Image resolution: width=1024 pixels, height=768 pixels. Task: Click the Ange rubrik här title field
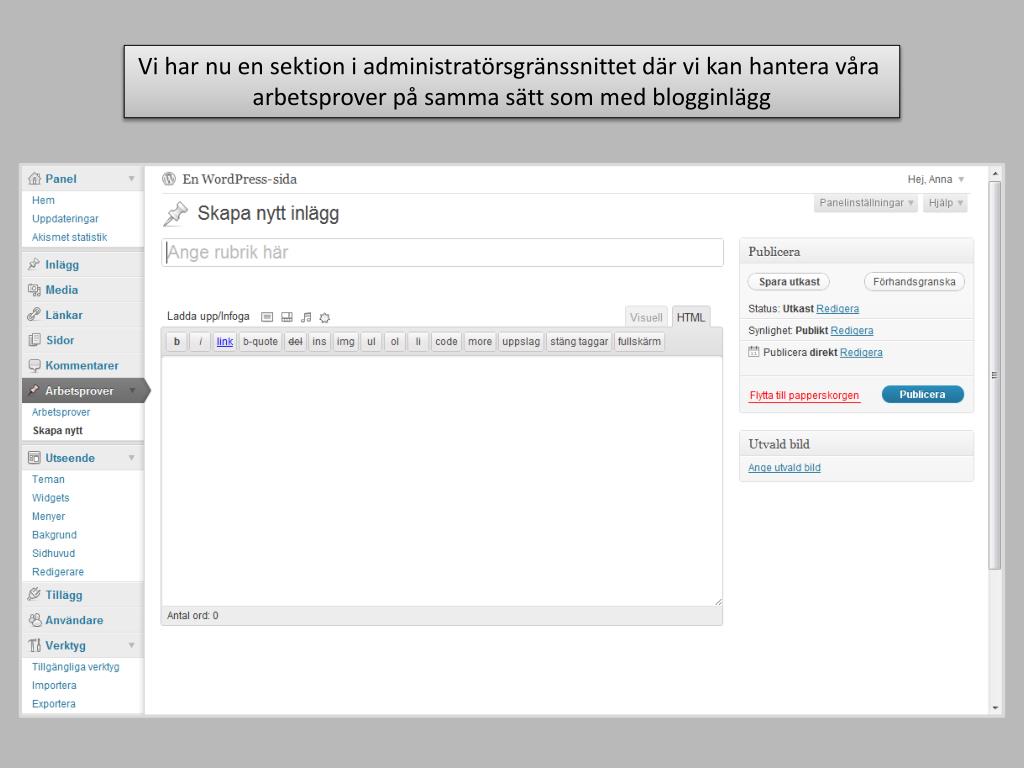[x=442, y=252]
